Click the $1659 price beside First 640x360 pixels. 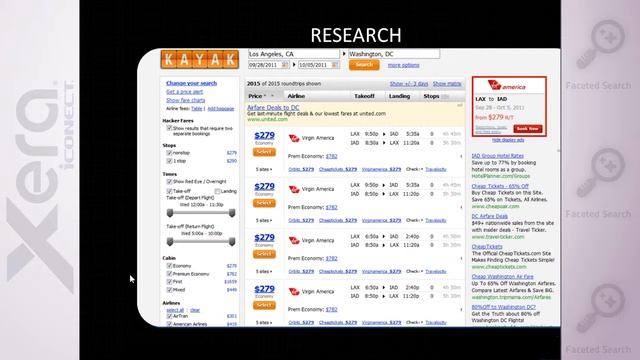[231, 282]
